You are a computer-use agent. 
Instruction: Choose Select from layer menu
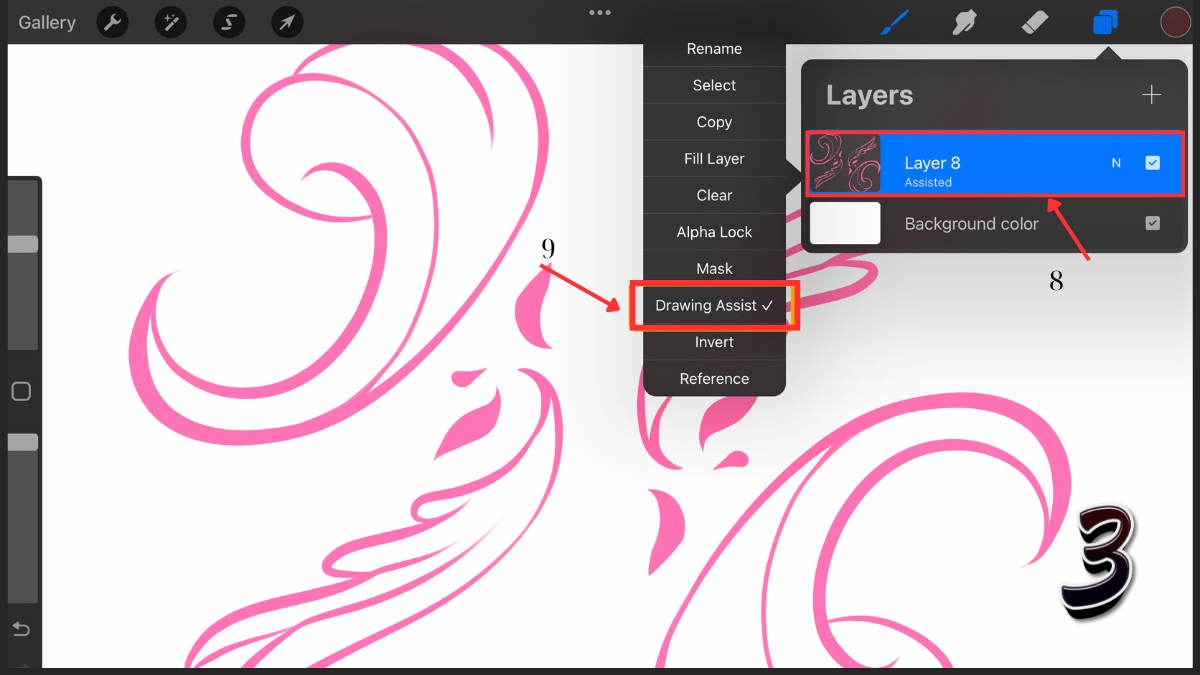point(714,85)
